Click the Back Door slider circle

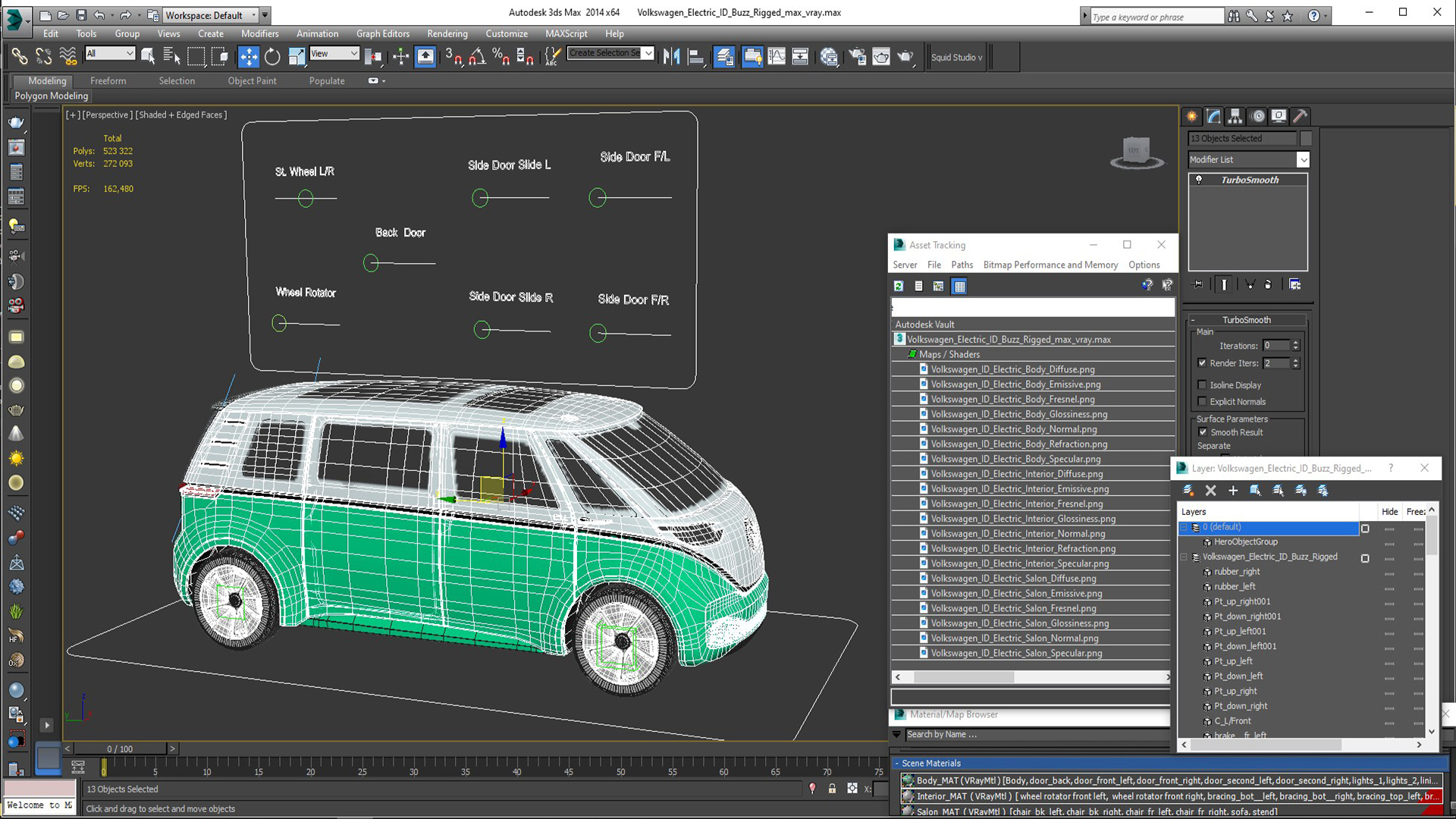tap(371, 263)
